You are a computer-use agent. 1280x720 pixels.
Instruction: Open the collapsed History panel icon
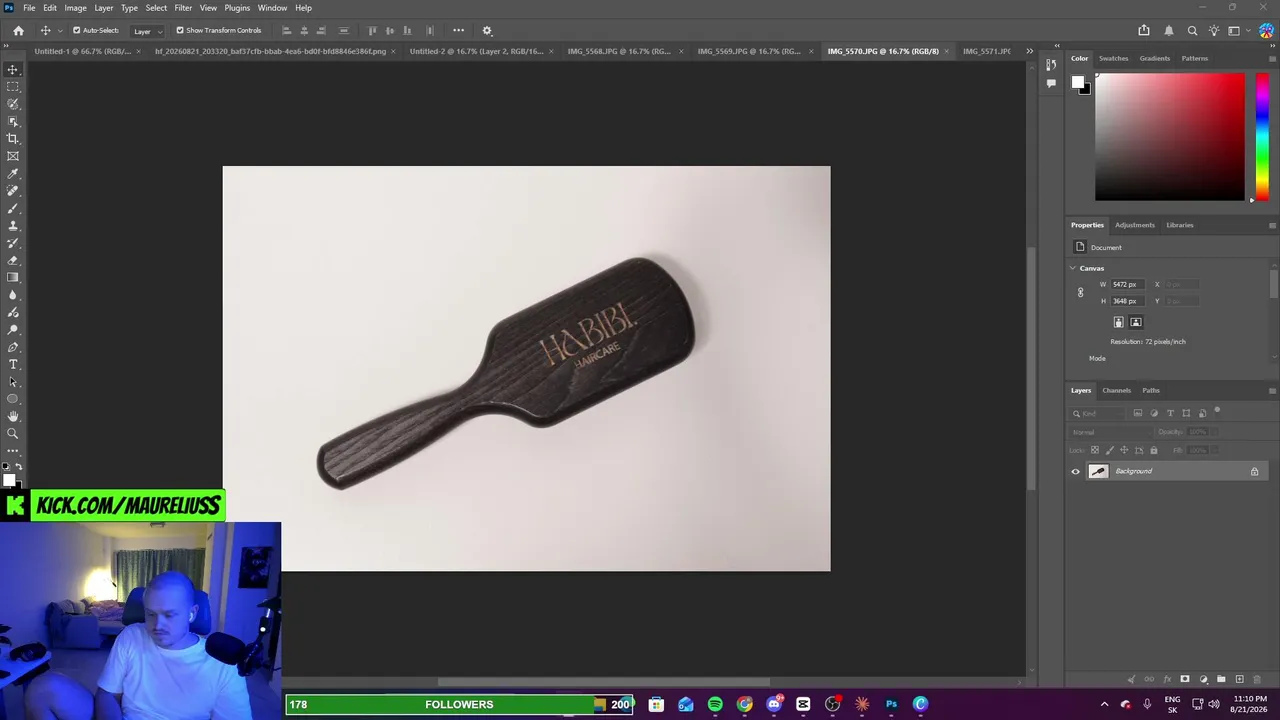pyautogui.click(x=1051, y=65)
